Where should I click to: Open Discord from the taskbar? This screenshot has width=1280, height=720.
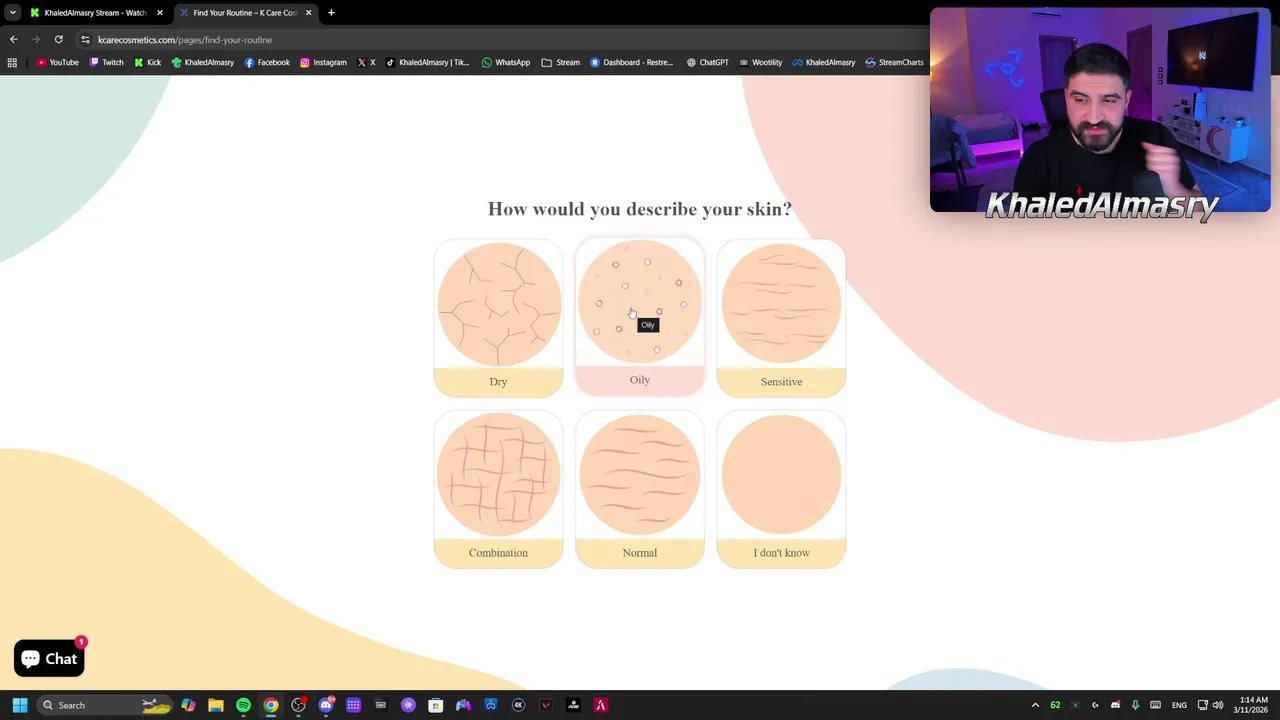[x=326, y=705]
